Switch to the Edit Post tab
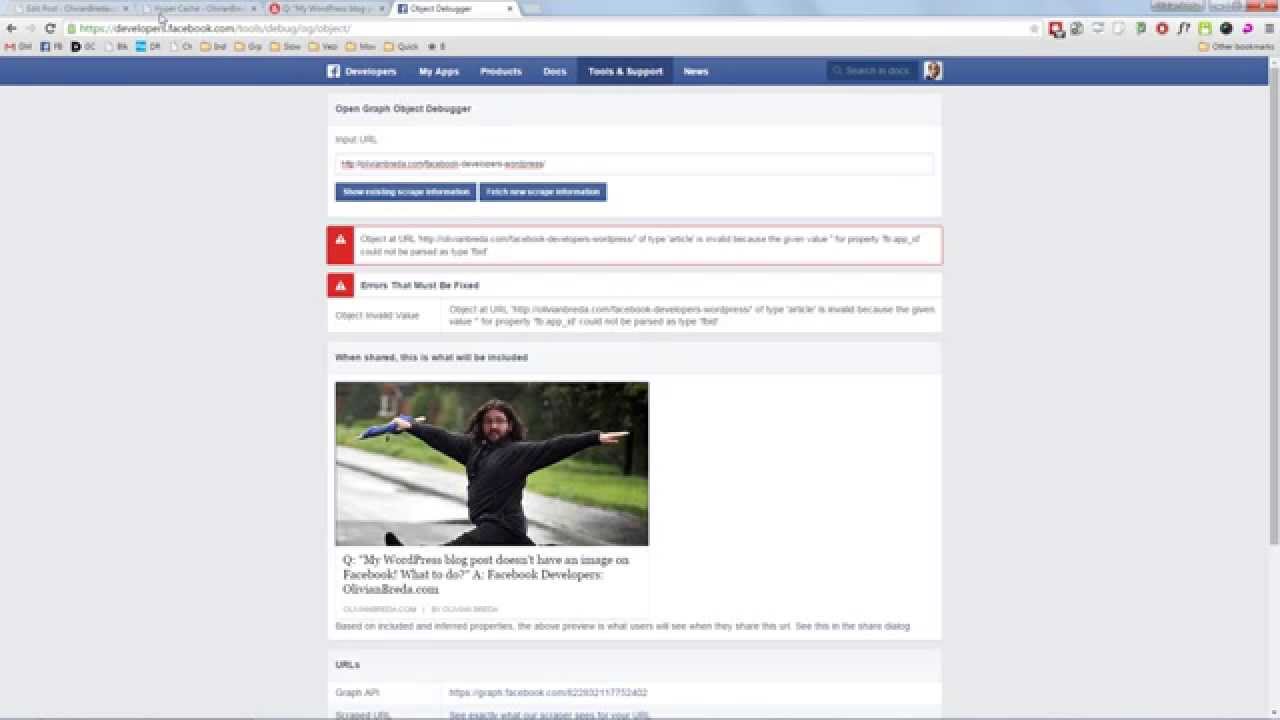This screenshot has width=1280, height=720. tap(70, 8)
